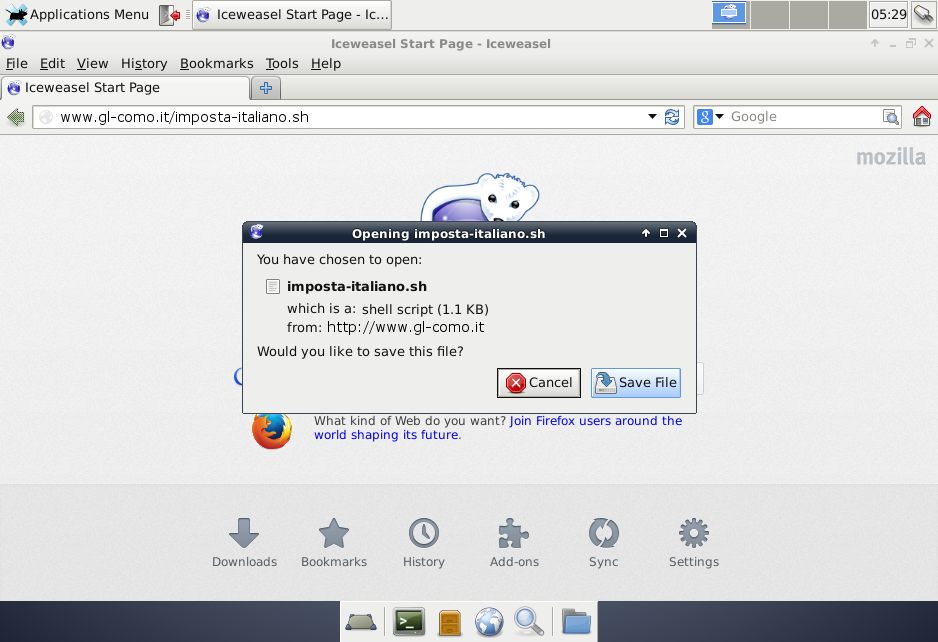Click the notification tray icon in top panel

(924, 15)
